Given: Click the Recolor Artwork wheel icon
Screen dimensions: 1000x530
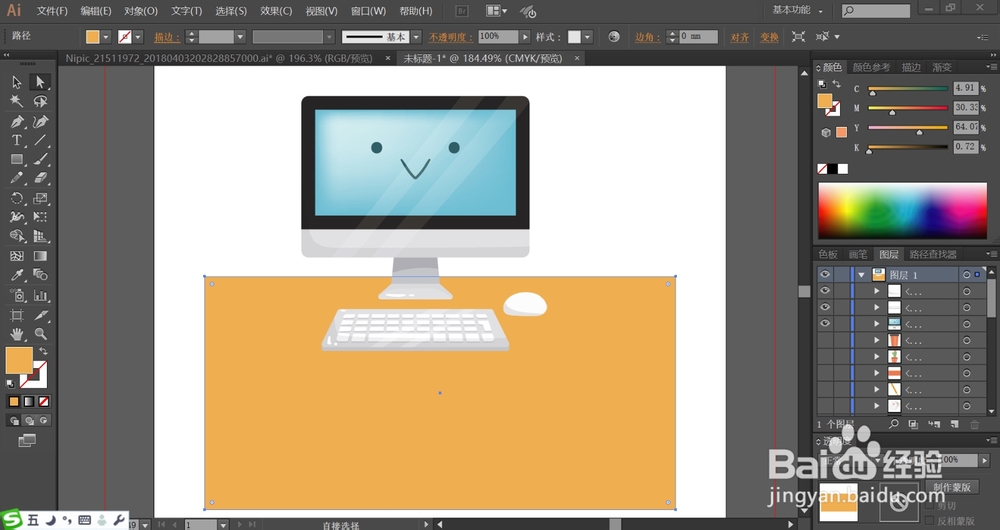Looking at the screenshot, I should pos(614,36).
